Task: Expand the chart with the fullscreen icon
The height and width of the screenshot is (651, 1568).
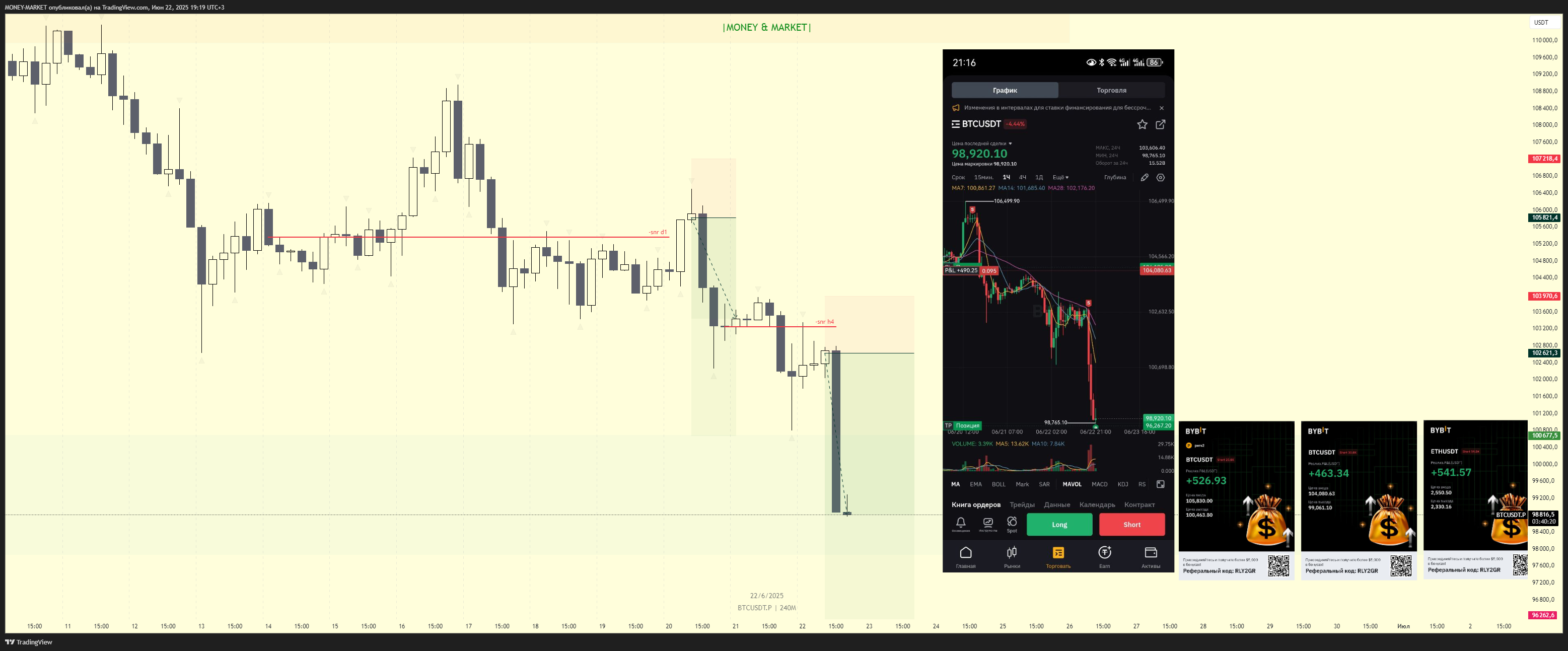Action: pos(1161,484)
